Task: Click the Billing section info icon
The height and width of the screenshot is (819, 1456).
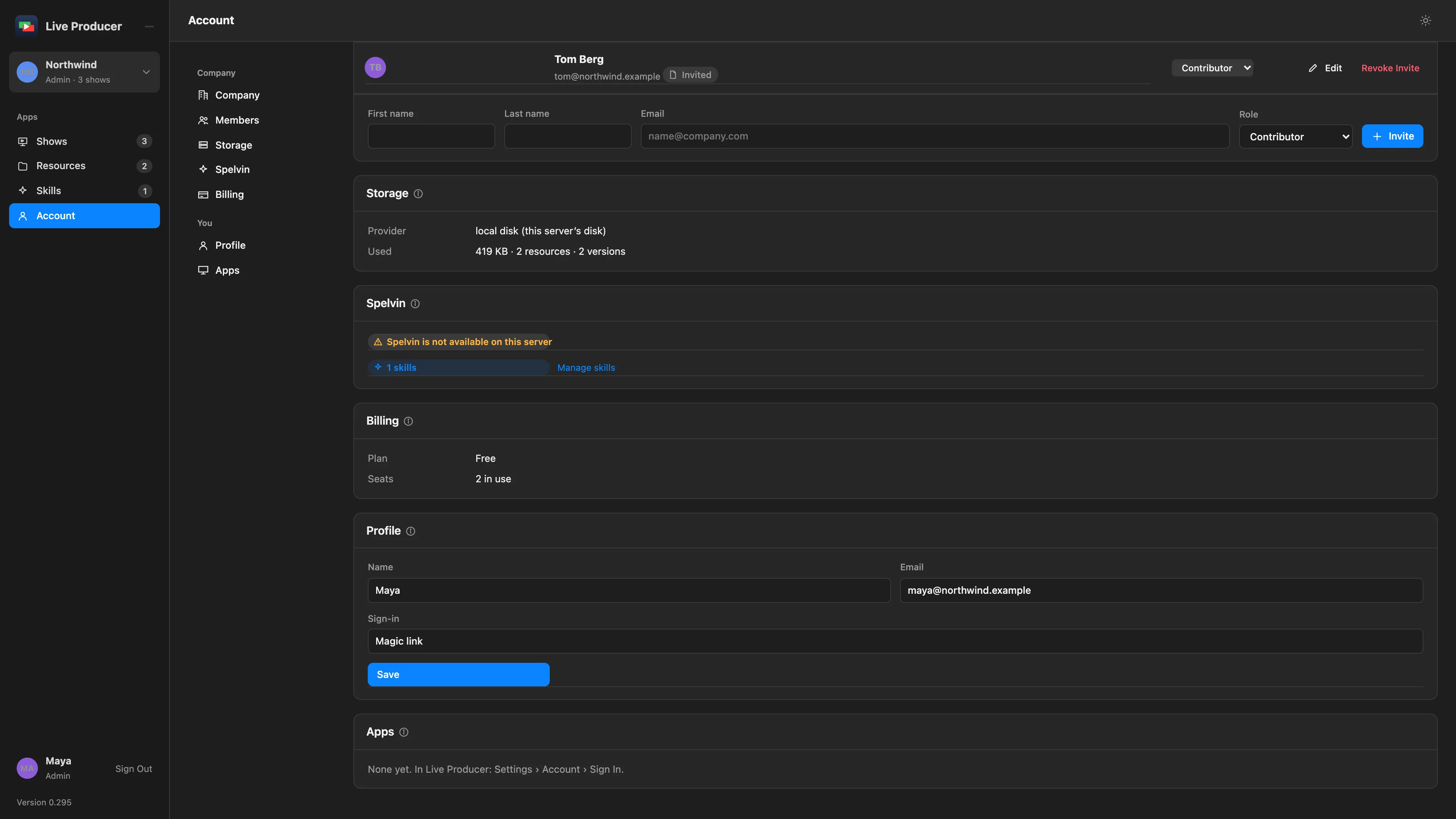Action: tap(409, 421)
